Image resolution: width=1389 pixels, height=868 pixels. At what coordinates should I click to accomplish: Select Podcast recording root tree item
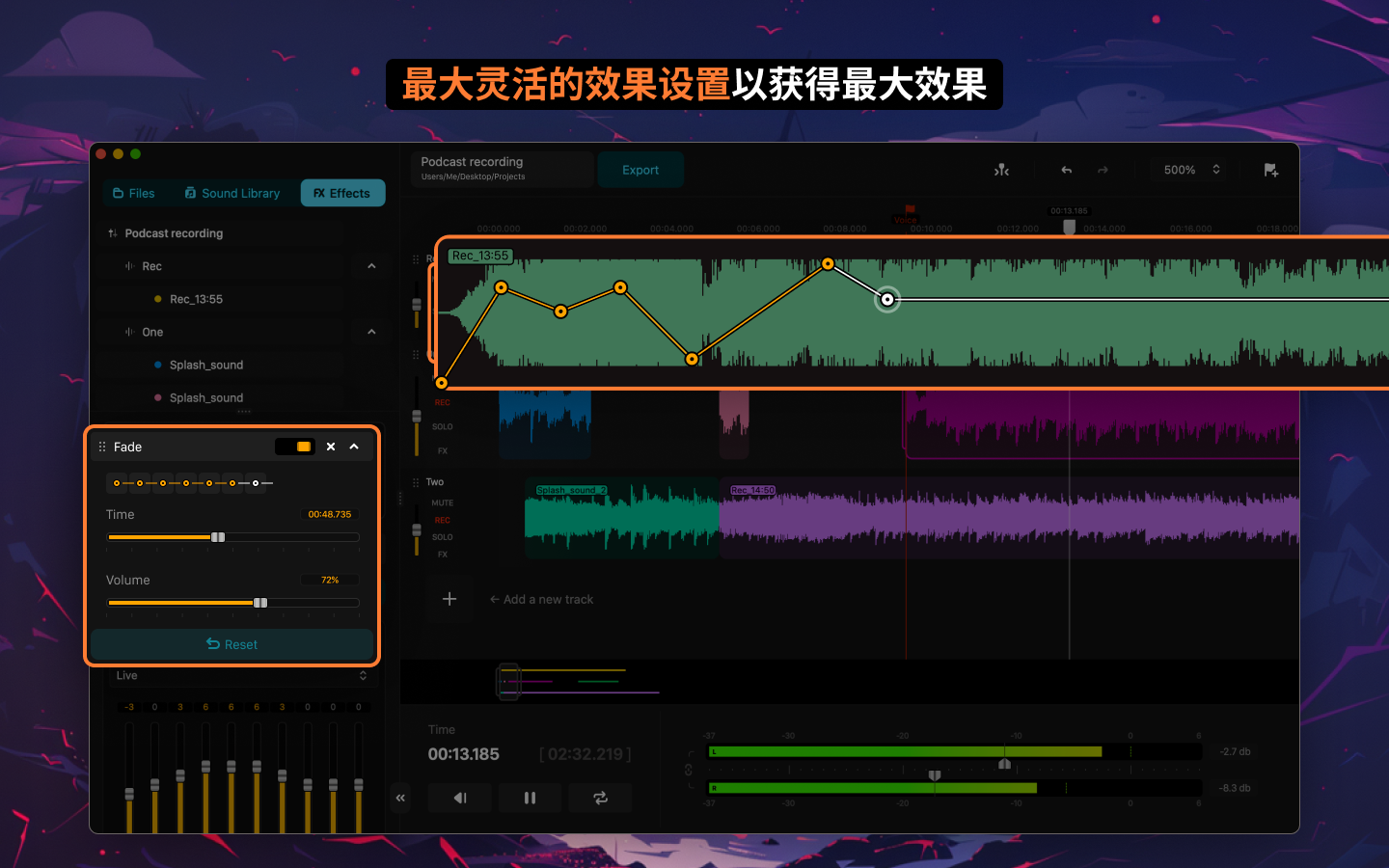[174, 233]
